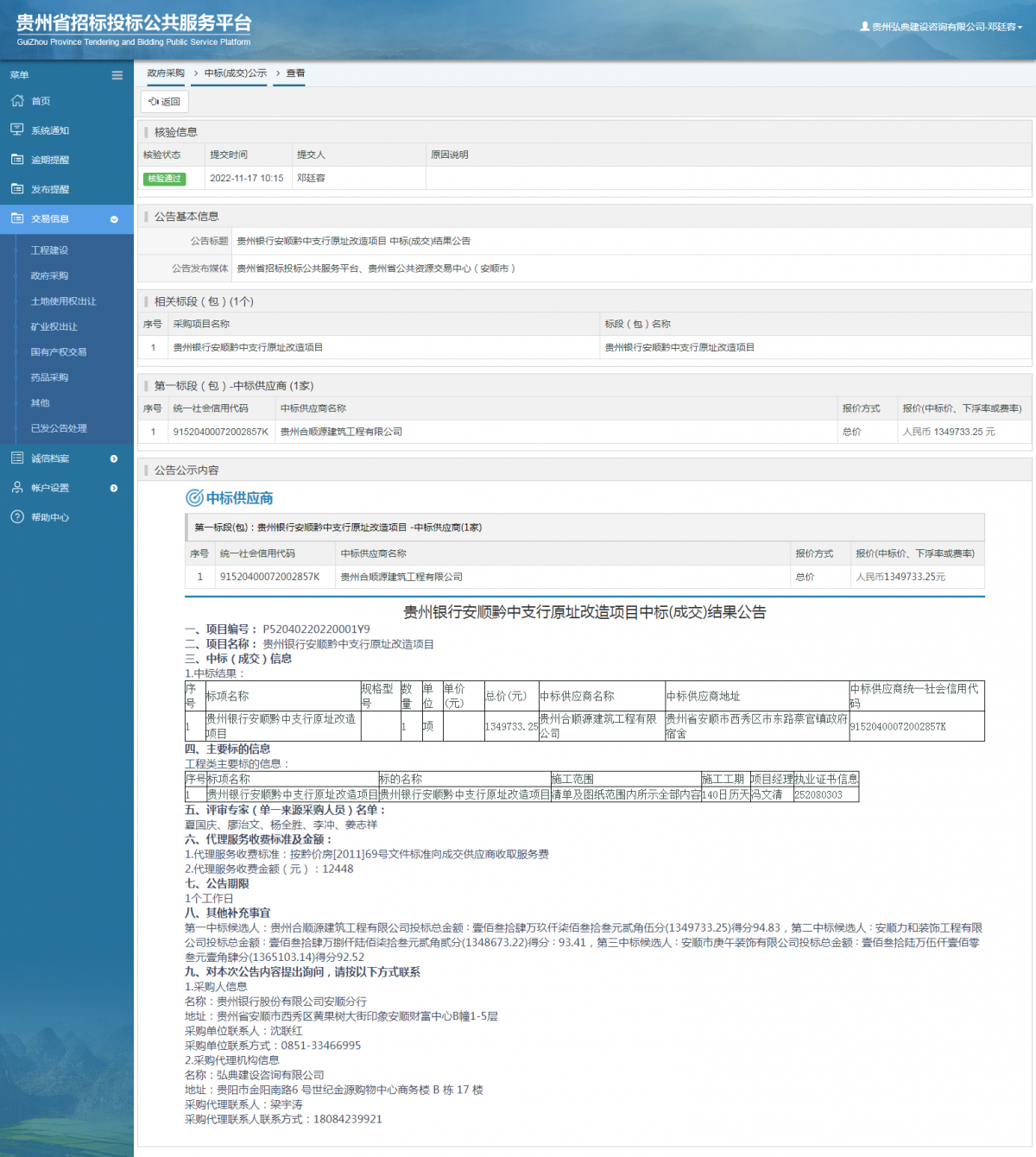The image size is (1036, 1157).
Task: Select 矿业权出让 submenu item
Action: pyautogui.click(x=54, y=326)
